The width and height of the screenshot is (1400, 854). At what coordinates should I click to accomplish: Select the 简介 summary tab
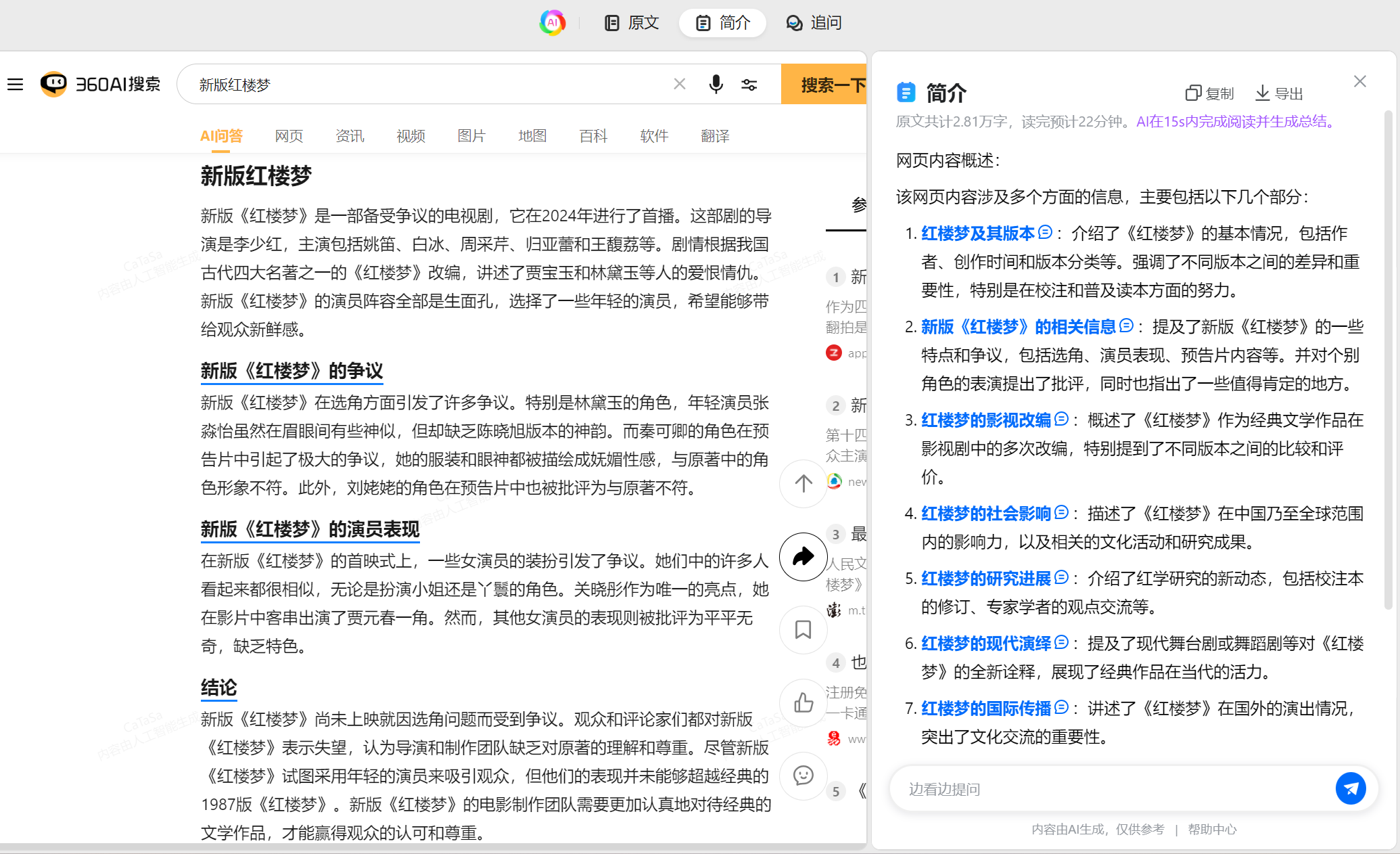point(722,22)
